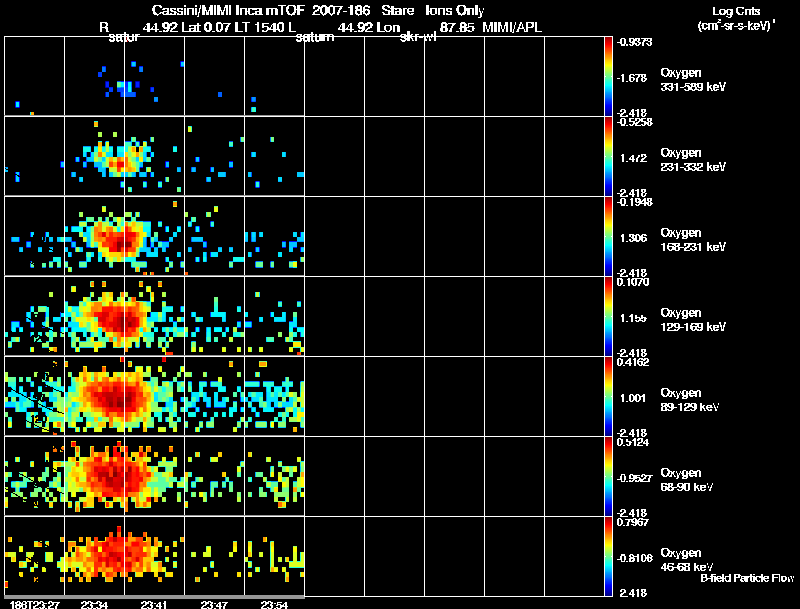This screenshot has width=800, height=609.
Task: Click the '-1.678' colorbar midpoint value
Action: [x=632, y=78]
